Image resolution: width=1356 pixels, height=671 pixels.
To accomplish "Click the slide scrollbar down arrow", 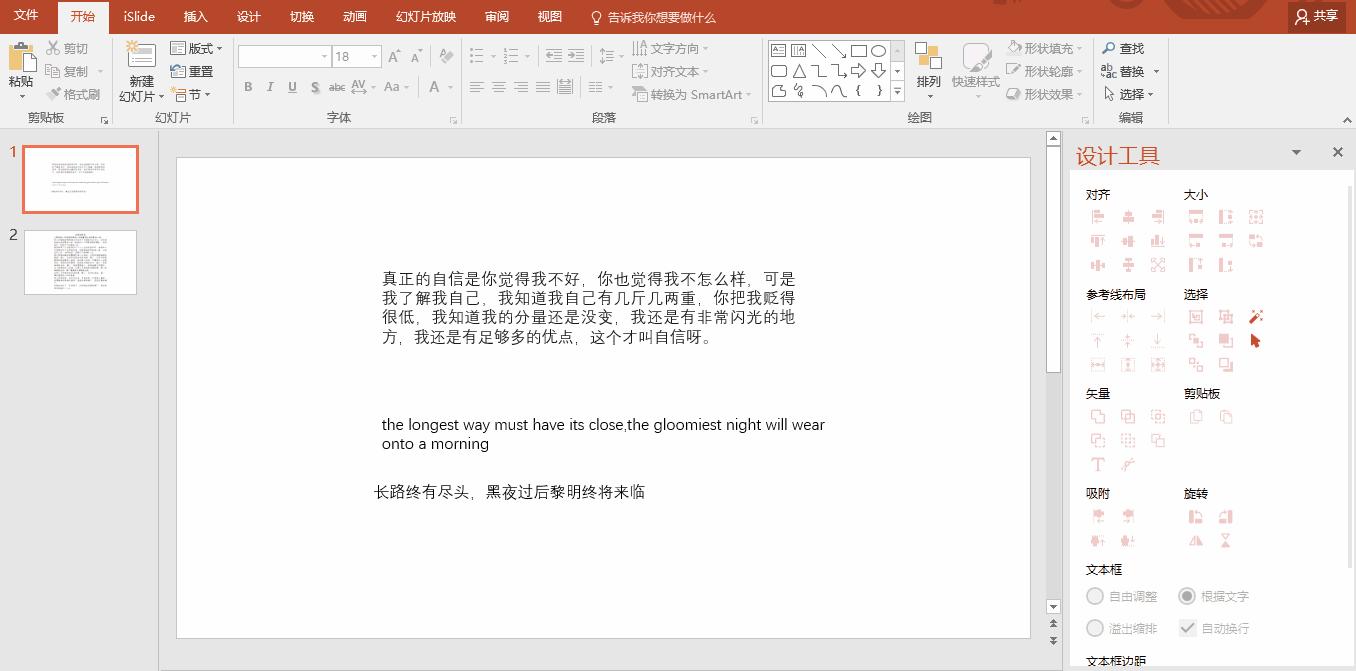I will point(1053,607).
